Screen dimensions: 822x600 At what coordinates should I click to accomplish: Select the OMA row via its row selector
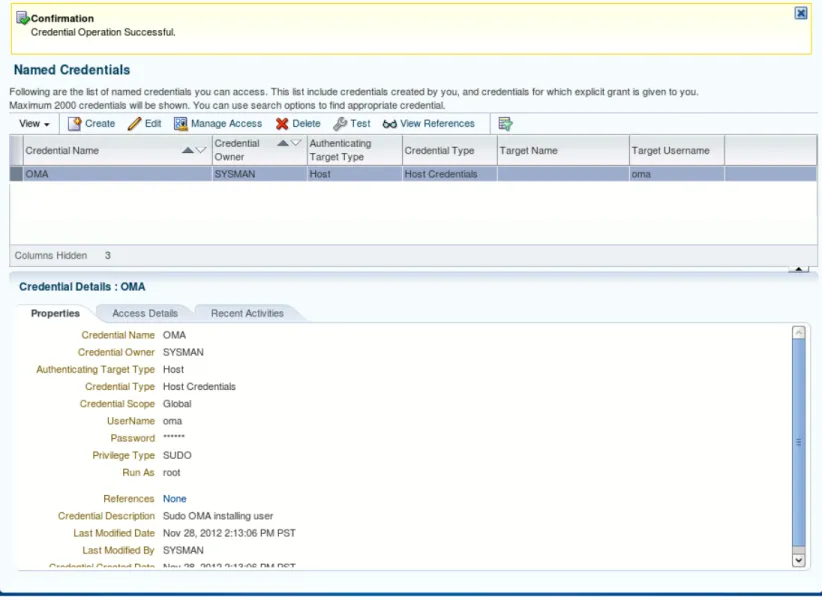16,174
